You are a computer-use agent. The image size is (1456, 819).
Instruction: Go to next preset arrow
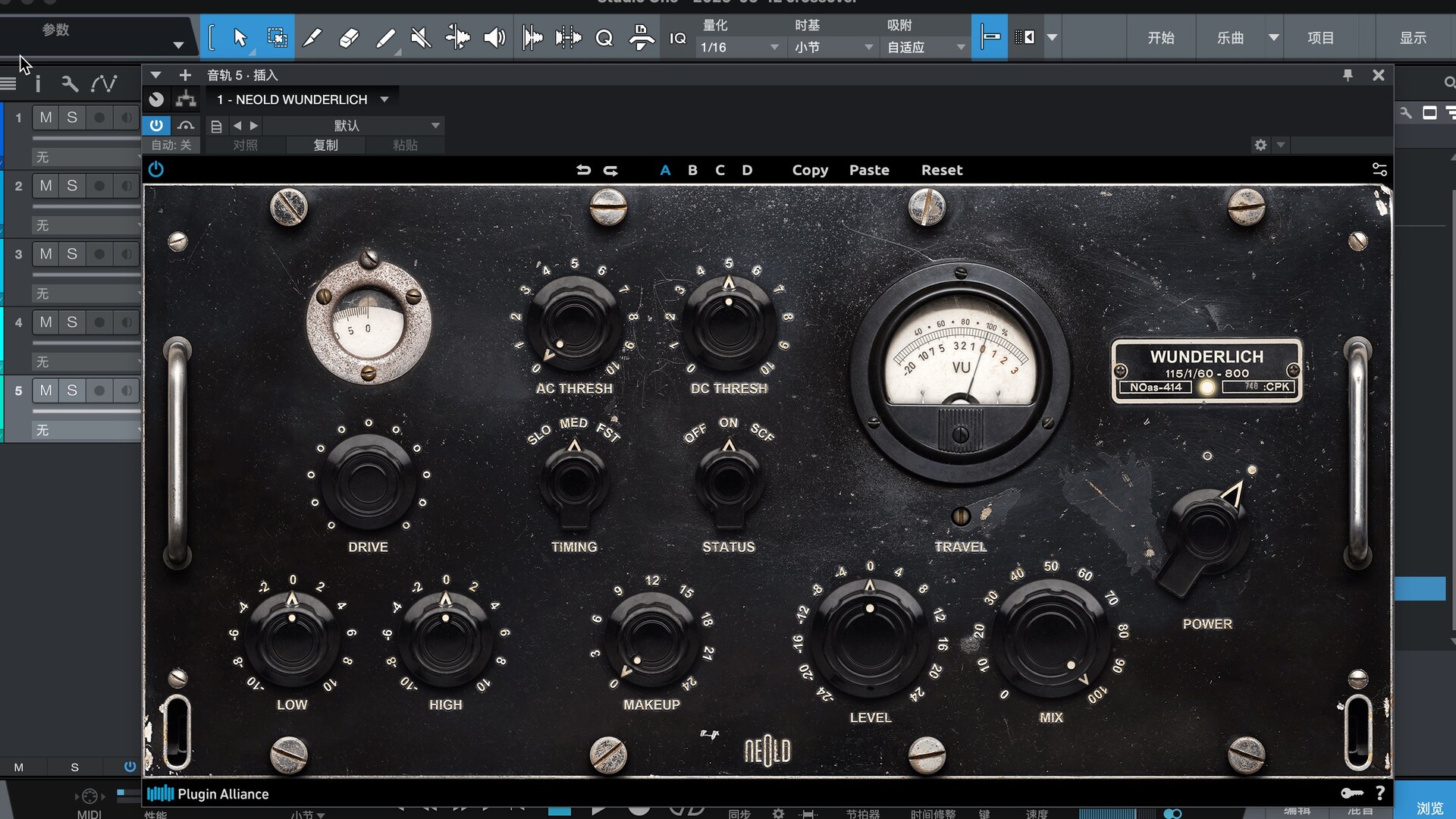click(x=254, y=126)
